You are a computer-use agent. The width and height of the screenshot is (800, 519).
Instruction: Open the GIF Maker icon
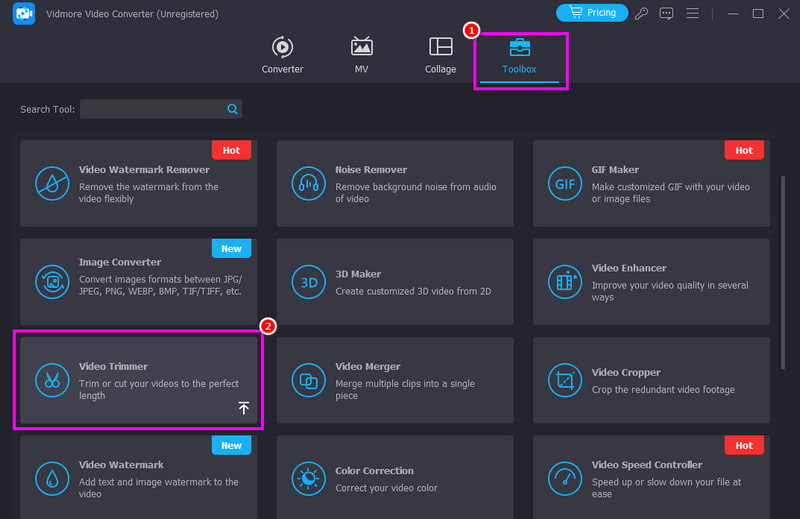coord(565,184)
